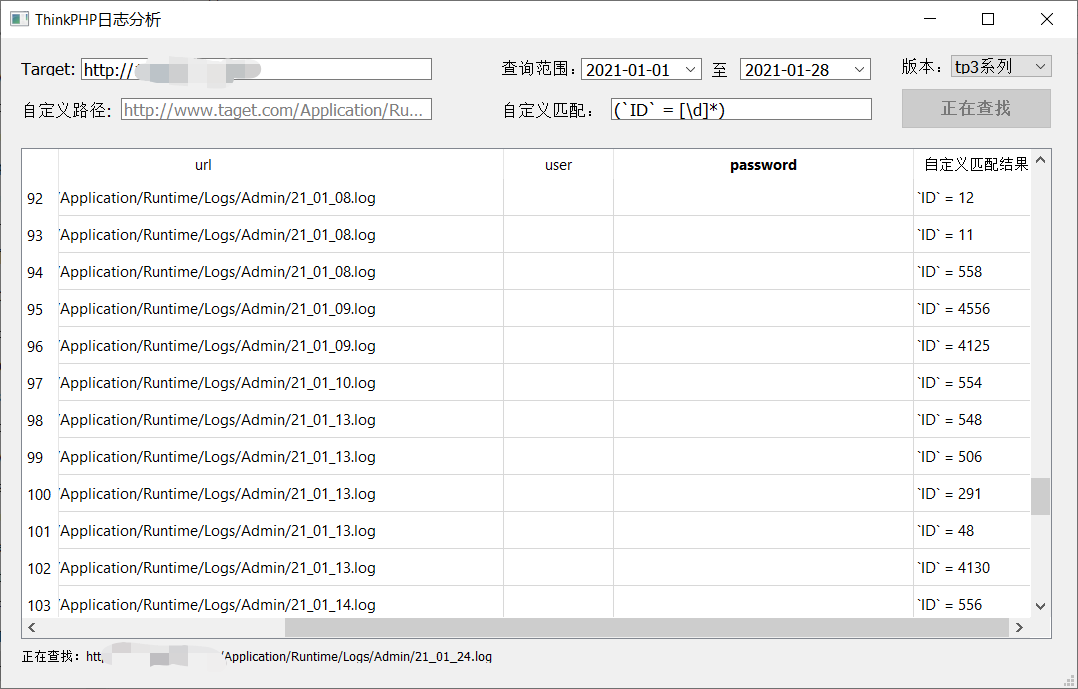Image resolution: width=1078 pixels, height=689 pixels.
Task: Click the result cell `ID` = 4556
Action: coord(972,309)
